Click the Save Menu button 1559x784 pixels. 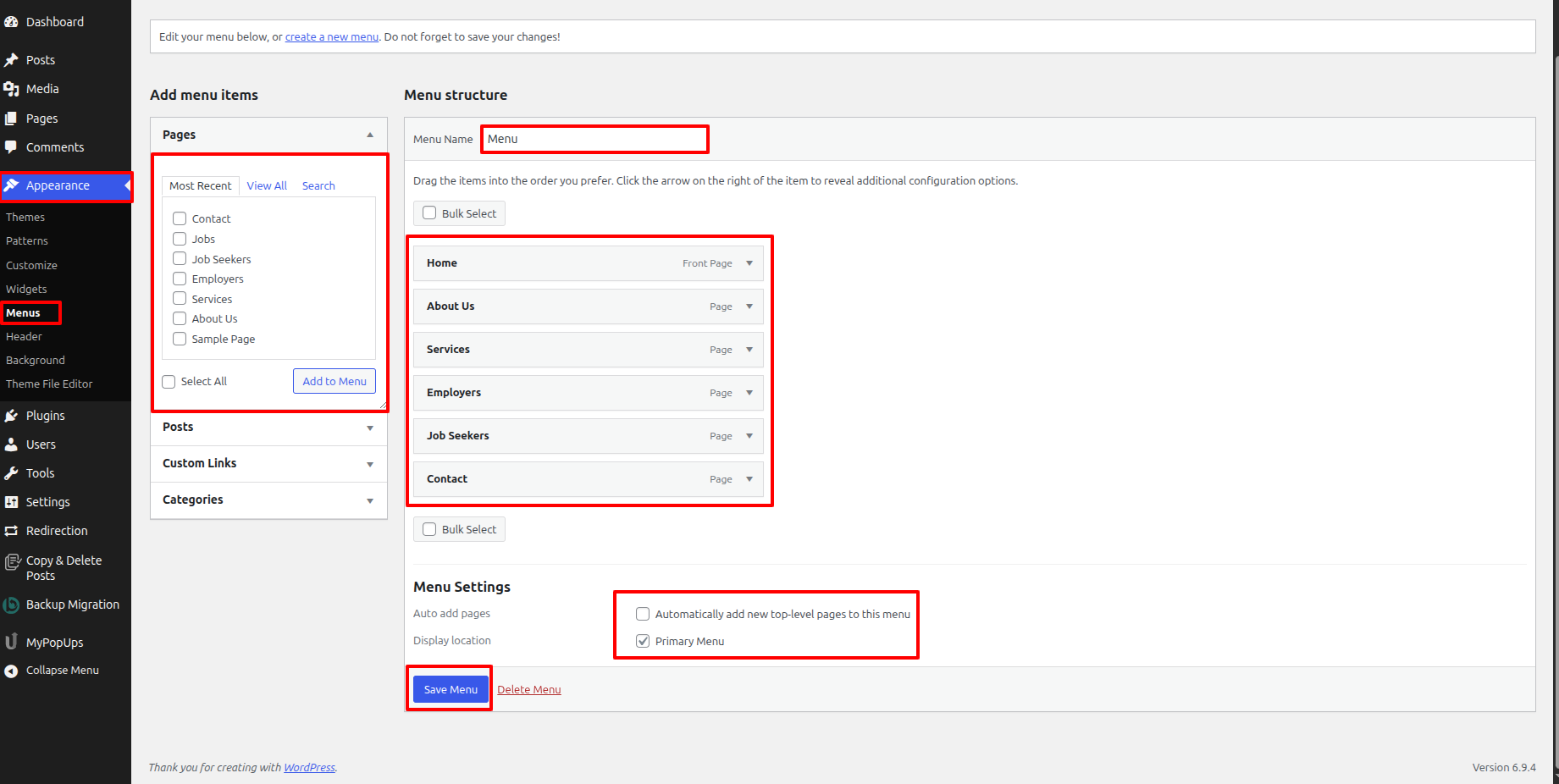451,689
